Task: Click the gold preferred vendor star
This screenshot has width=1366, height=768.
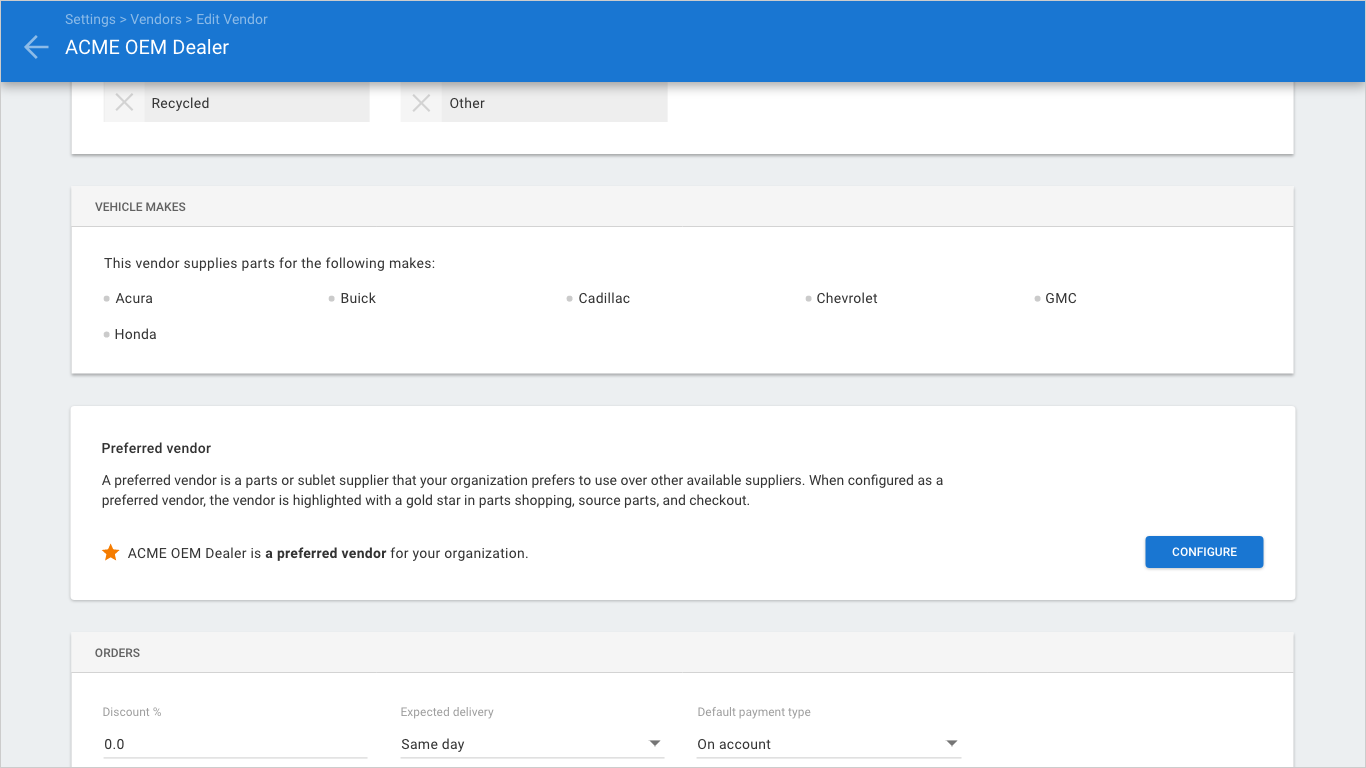Action: 111,552
